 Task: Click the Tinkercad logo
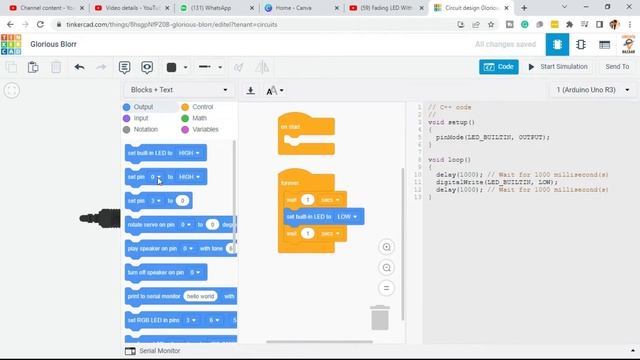[x=11, y=44]
